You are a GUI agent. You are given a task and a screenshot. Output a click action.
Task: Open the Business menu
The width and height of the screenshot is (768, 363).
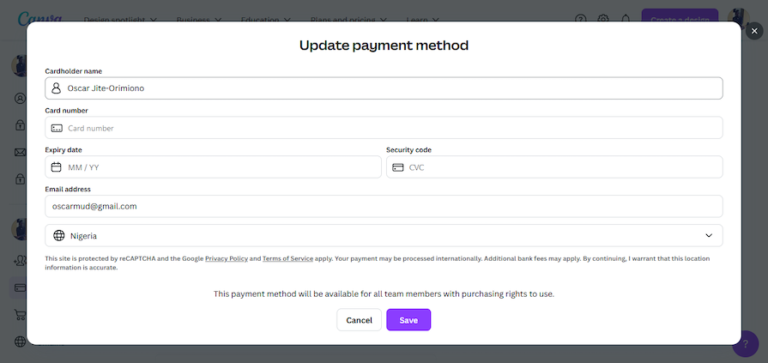[x=199, y=20]
